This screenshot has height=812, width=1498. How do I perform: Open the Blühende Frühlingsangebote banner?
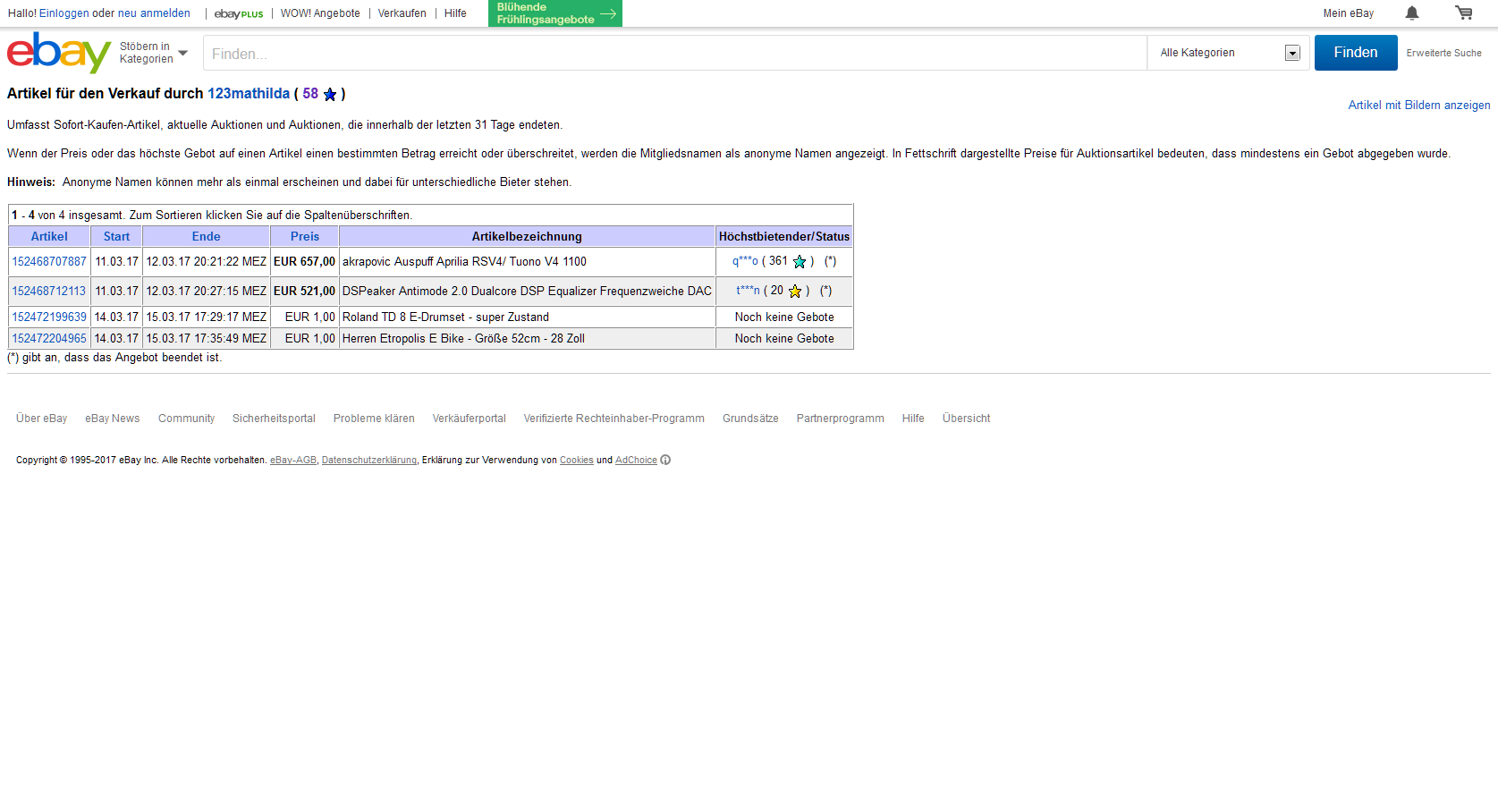pyautogui.click(x=555, y=13)
